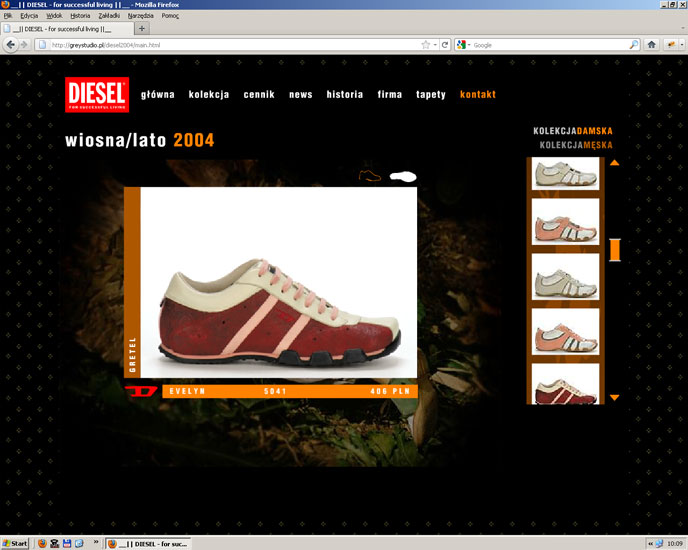
Task: Select the second pink shoe thumbnail
Action: coord(565,222)
